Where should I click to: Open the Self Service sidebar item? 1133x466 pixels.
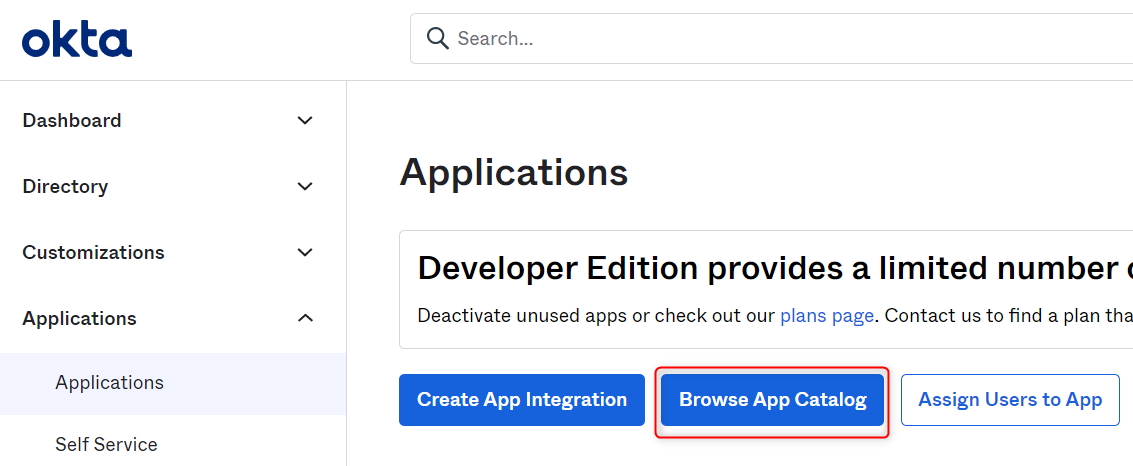(x=106, y=444)
